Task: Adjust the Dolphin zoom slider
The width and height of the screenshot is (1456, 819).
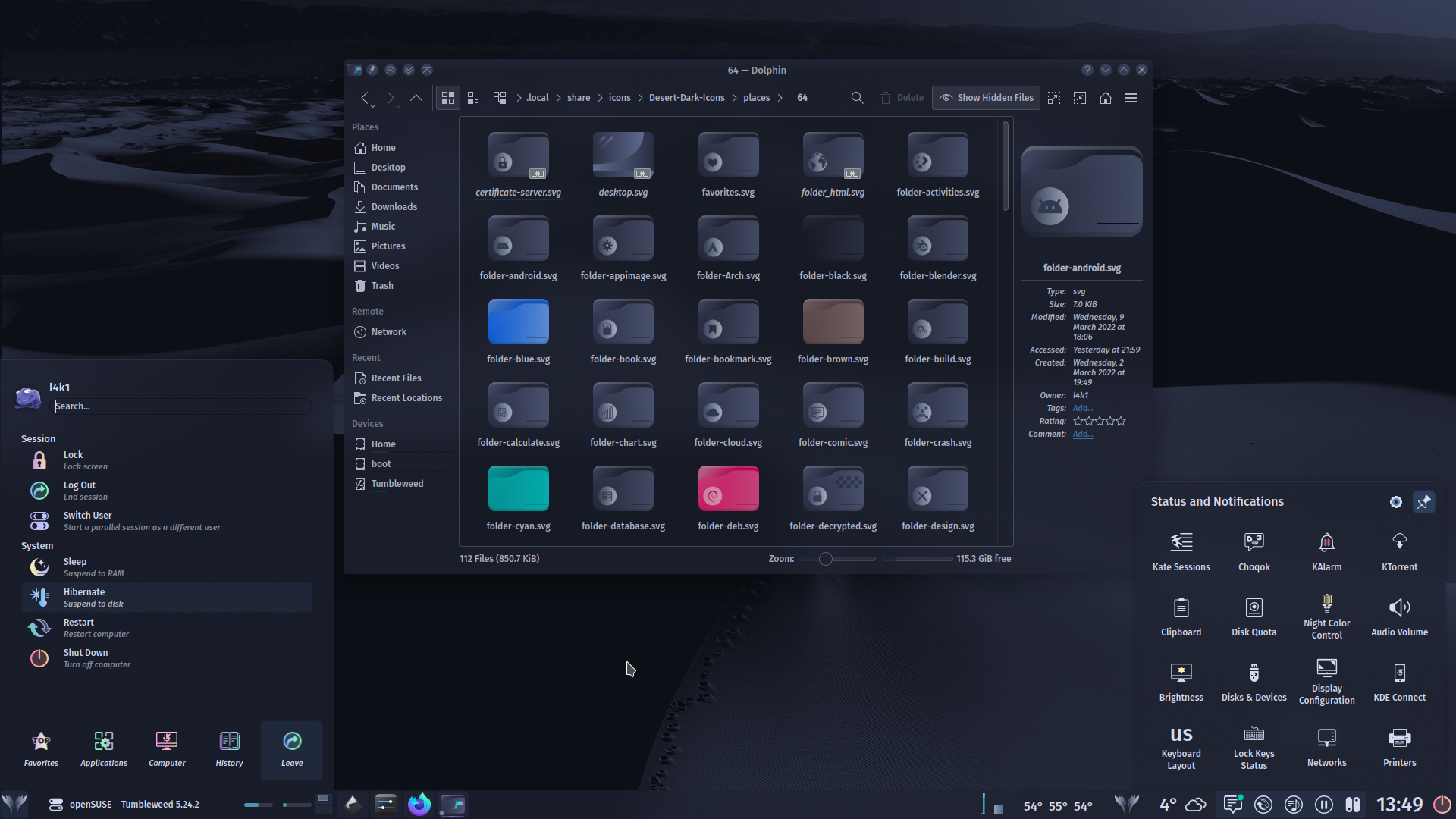Action: (x=837, y=559)
